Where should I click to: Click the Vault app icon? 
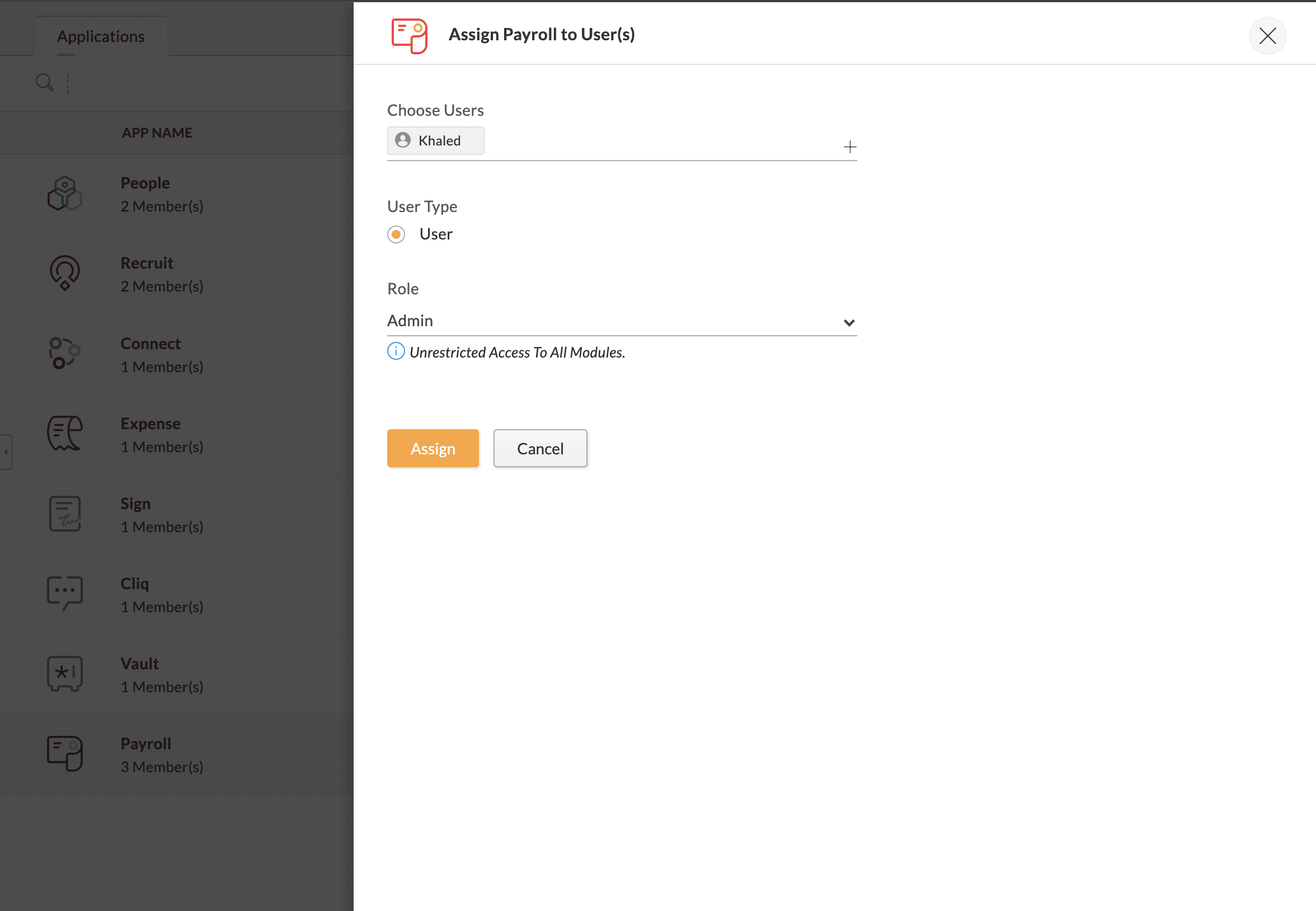[64, 674]
